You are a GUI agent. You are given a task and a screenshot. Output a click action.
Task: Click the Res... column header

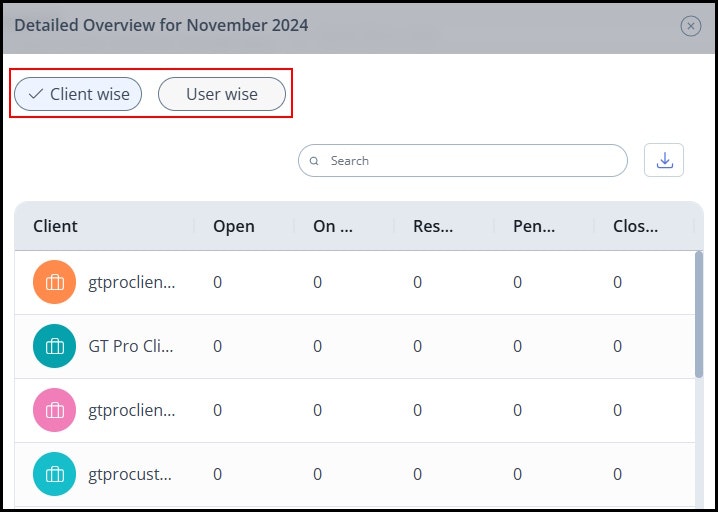pos(433,226)
